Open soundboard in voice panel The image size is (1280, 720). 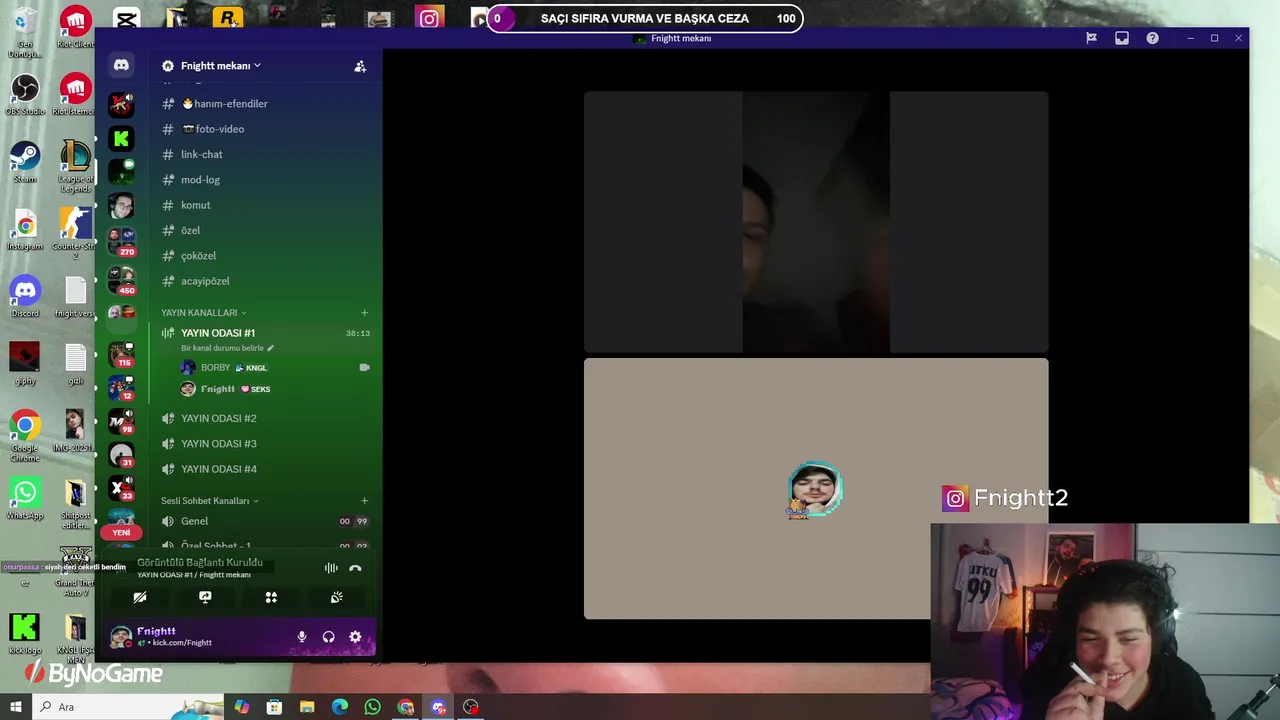point(337,597)
